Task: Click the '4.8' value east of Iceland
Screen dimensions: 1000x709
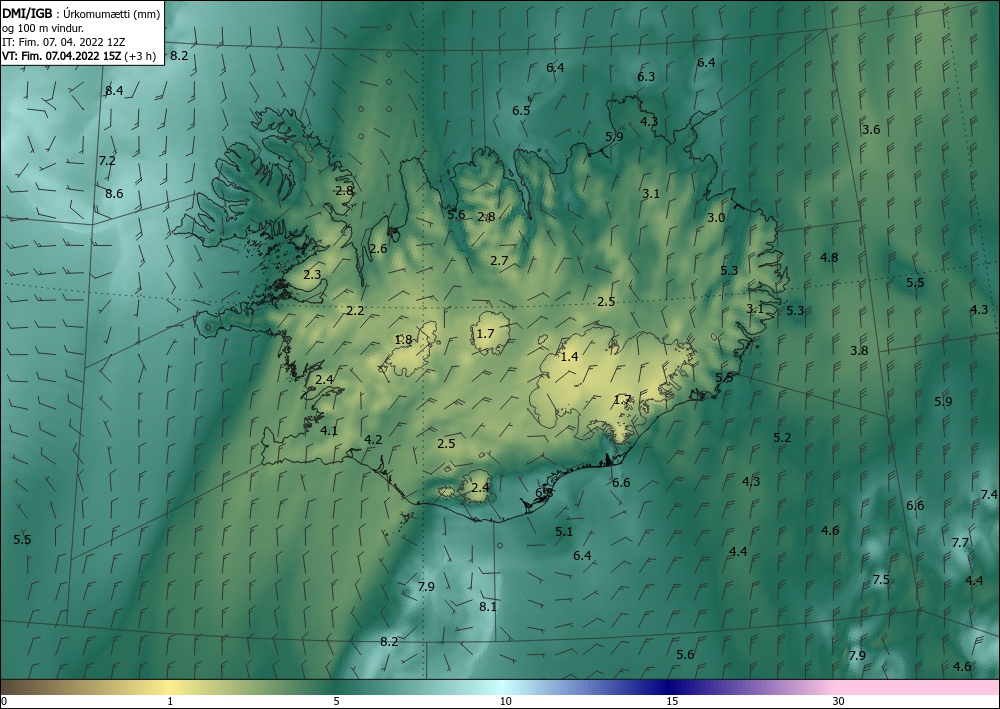Action: point(829,258)
